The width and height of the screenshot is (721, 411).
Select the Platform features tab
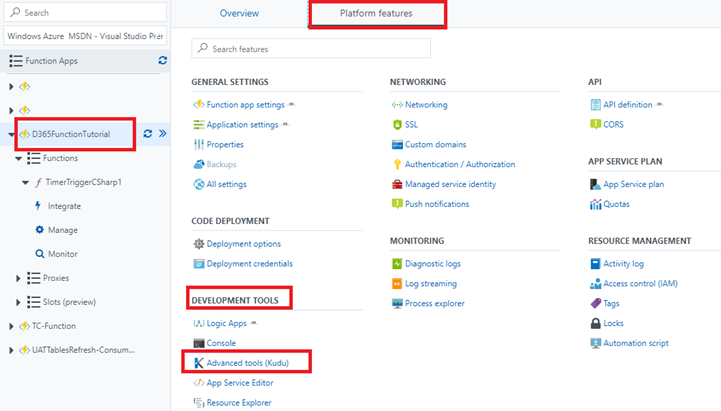376,14
